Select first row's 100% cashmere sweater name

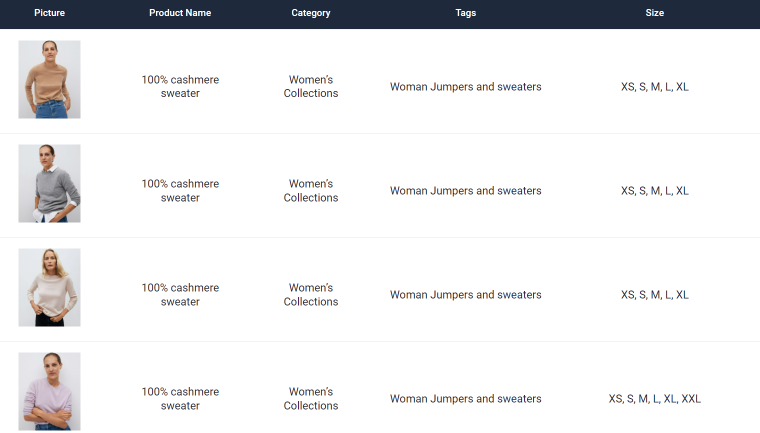(x=180, y=86)
